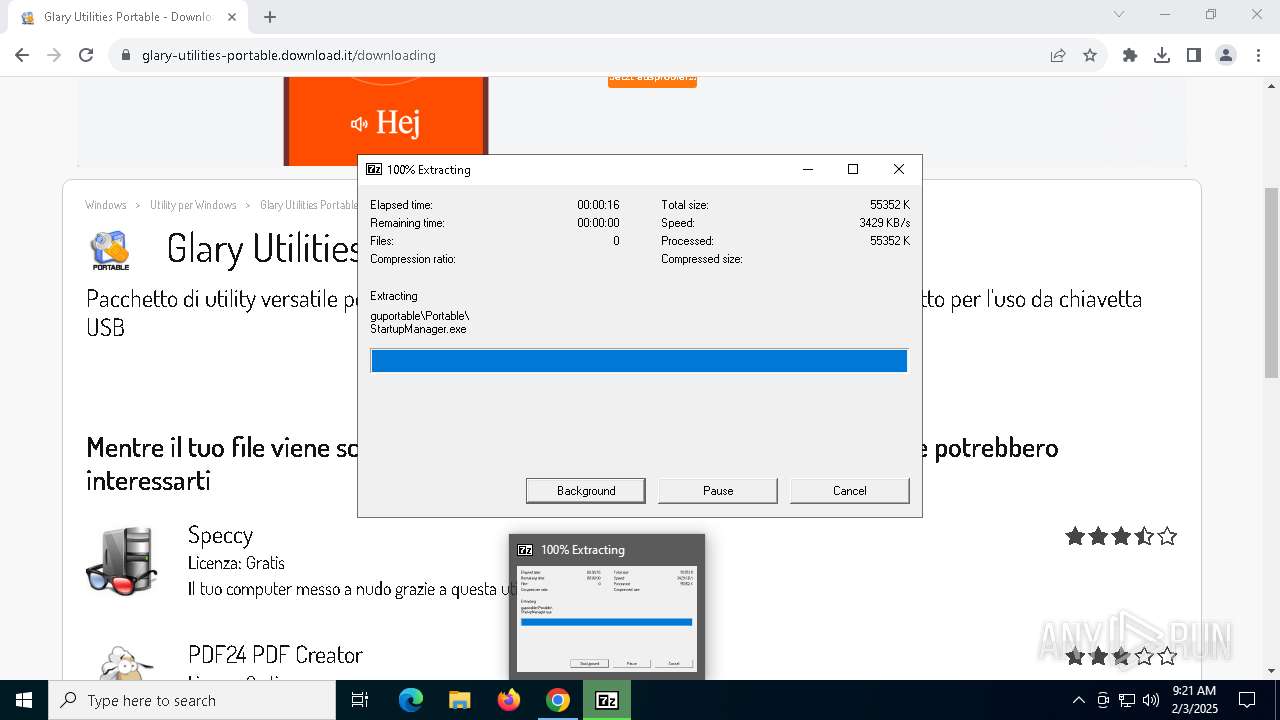
Task: Open a new tab
Action: click(270, 17)
